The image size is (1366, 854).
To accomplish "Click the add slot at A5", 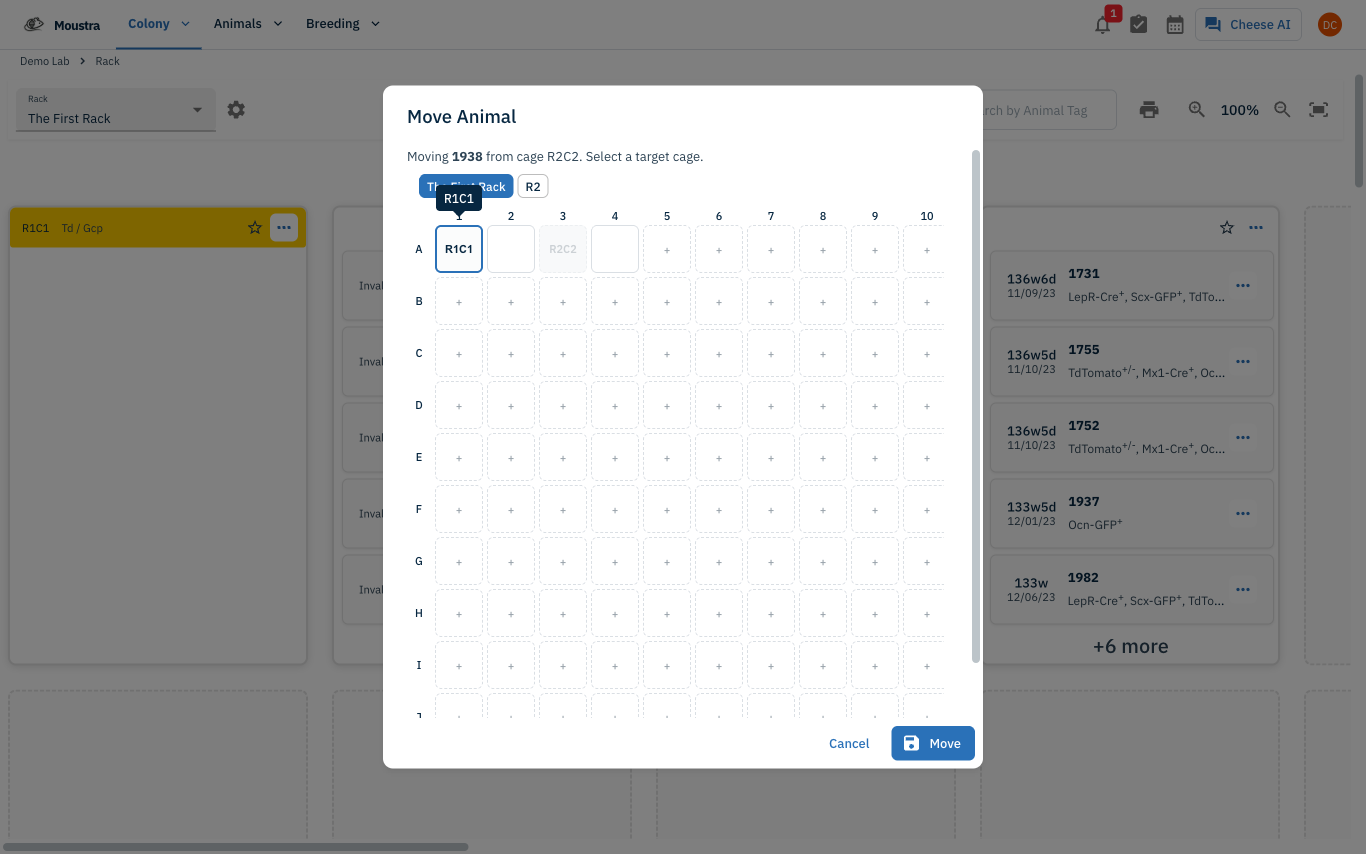I will (667, 249).
